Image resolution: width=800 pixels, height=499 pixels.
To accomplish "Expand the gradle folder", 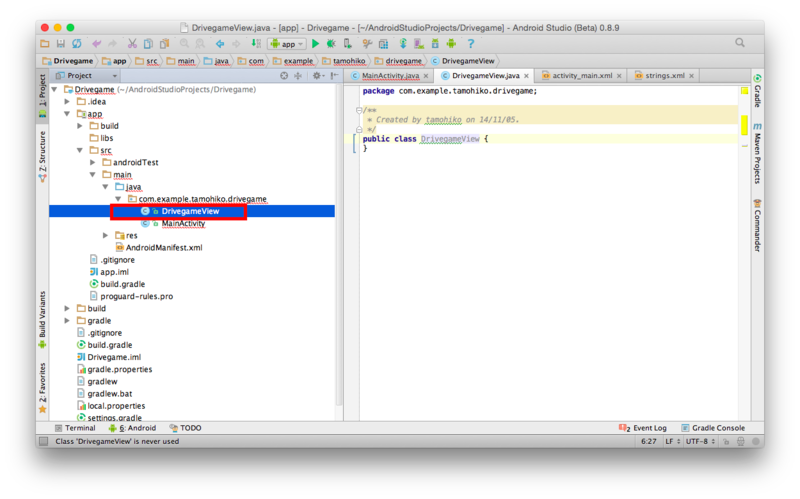I will tap(67, 320).
